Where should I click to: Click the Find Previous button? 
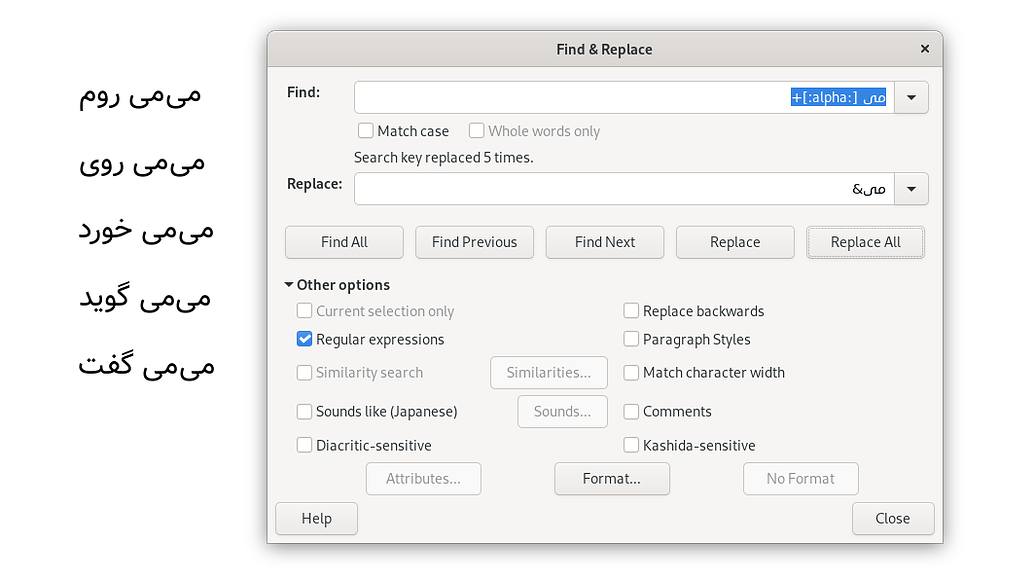pyautogui.click(x=474, y=242)
